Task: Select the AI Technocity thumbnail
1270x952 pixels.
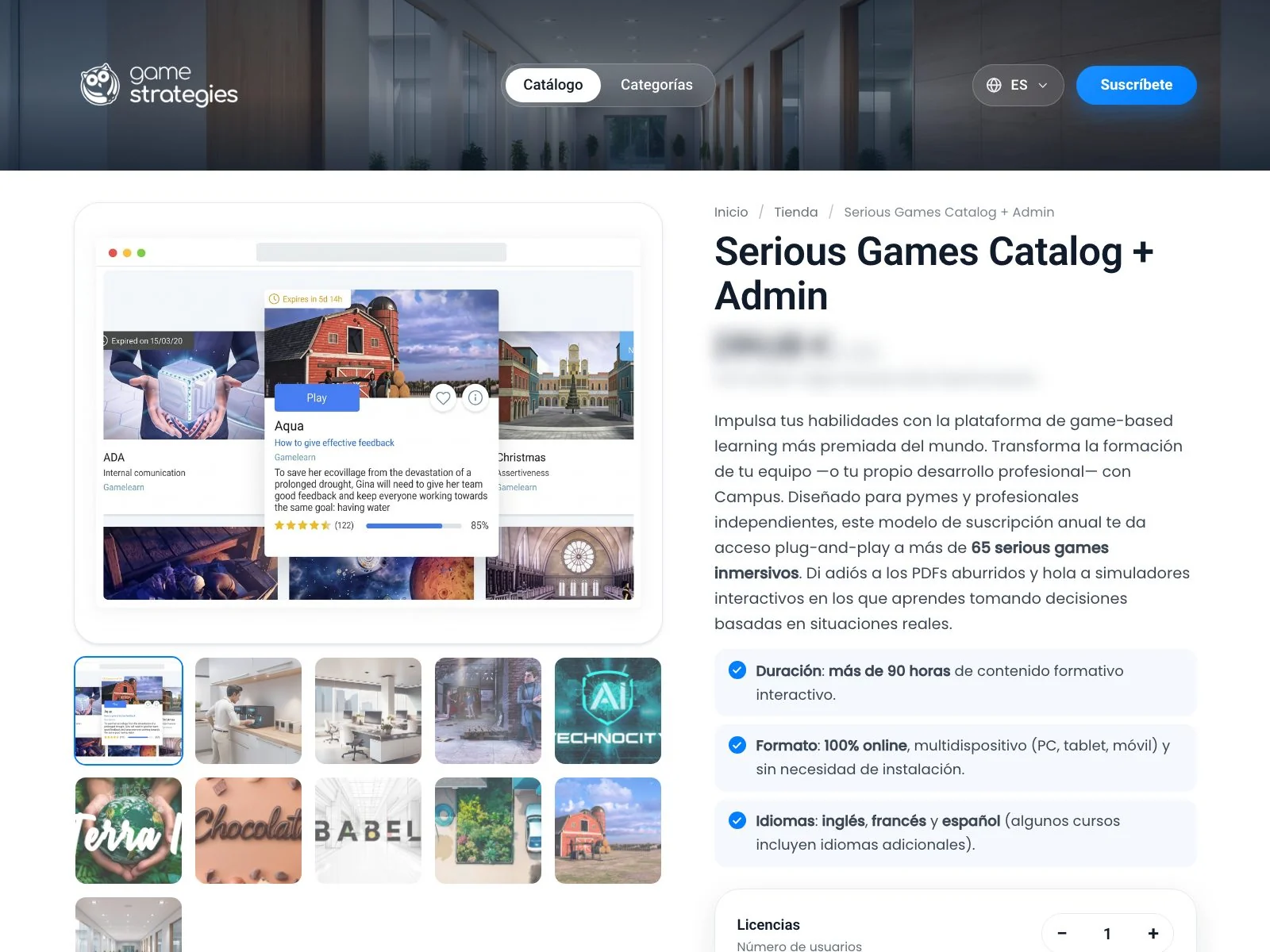Action: point(608,711)
